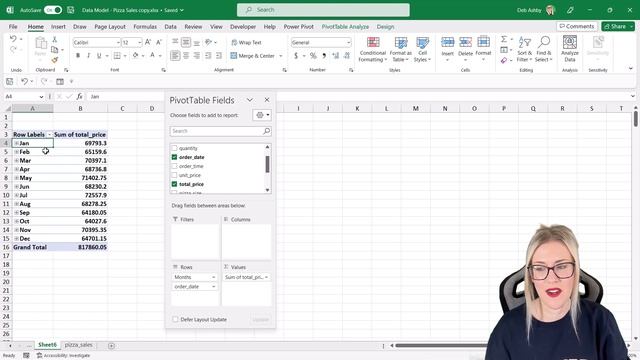This screenshot has width=640, height=360.
Task: Click the Format Painter brush
Action: (55, 60)
